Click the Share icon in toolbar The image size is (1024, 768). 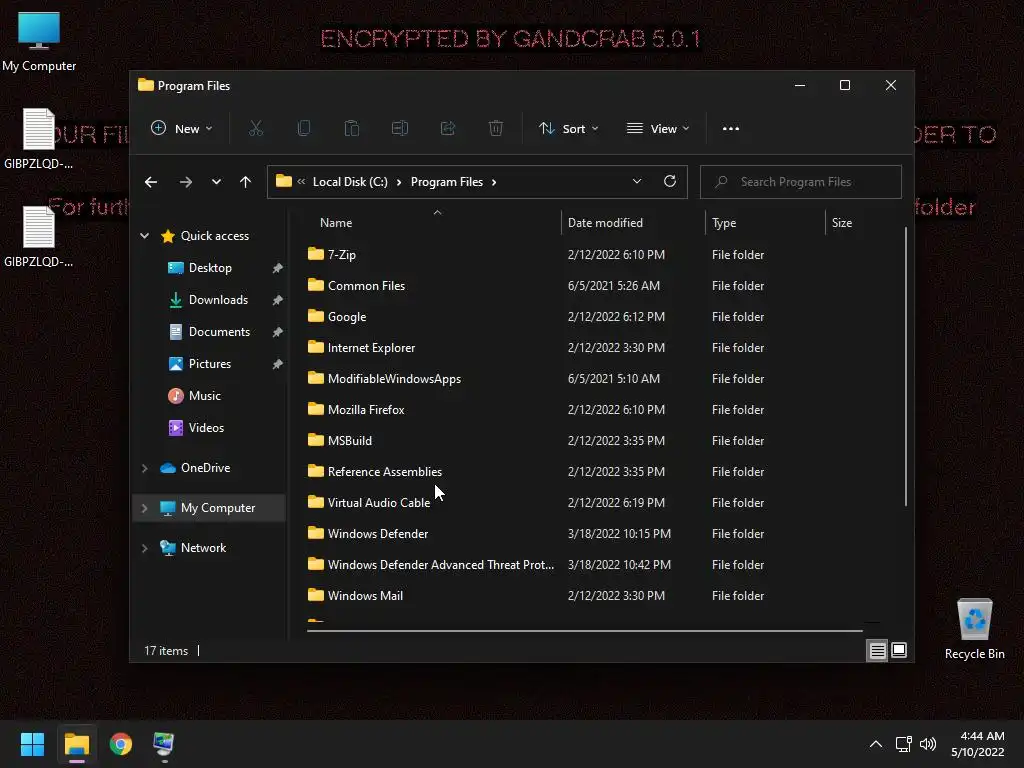point(448,129)
